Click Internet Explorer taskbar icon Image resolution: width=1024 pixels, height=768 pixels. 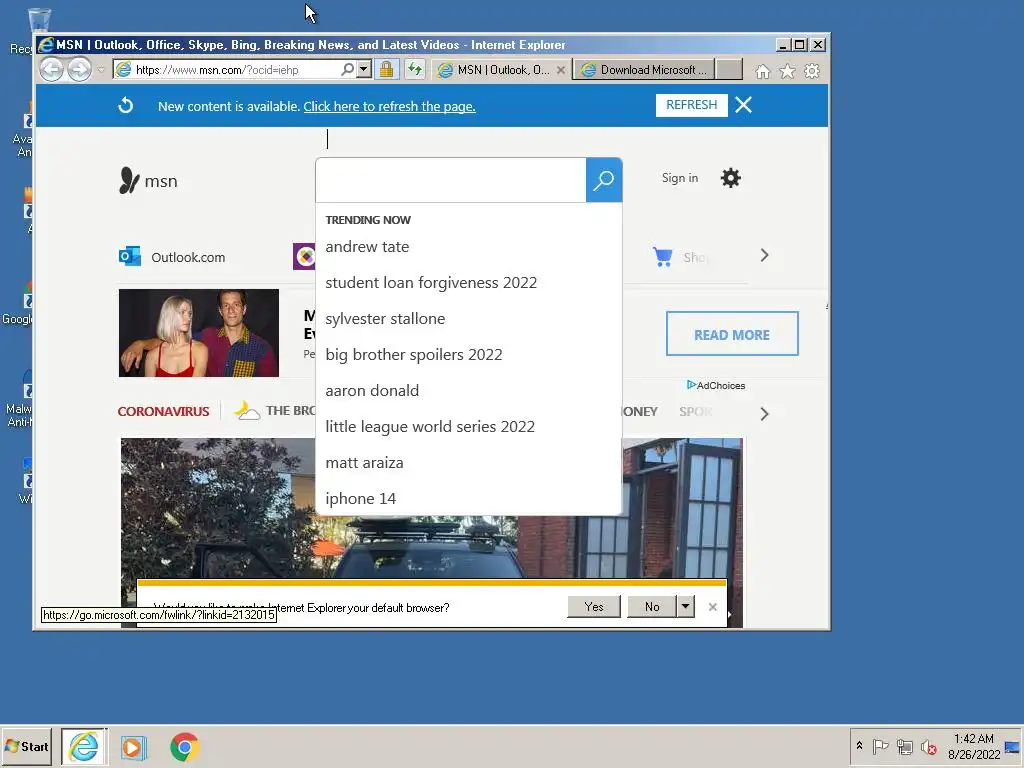(x=84, y=746)
